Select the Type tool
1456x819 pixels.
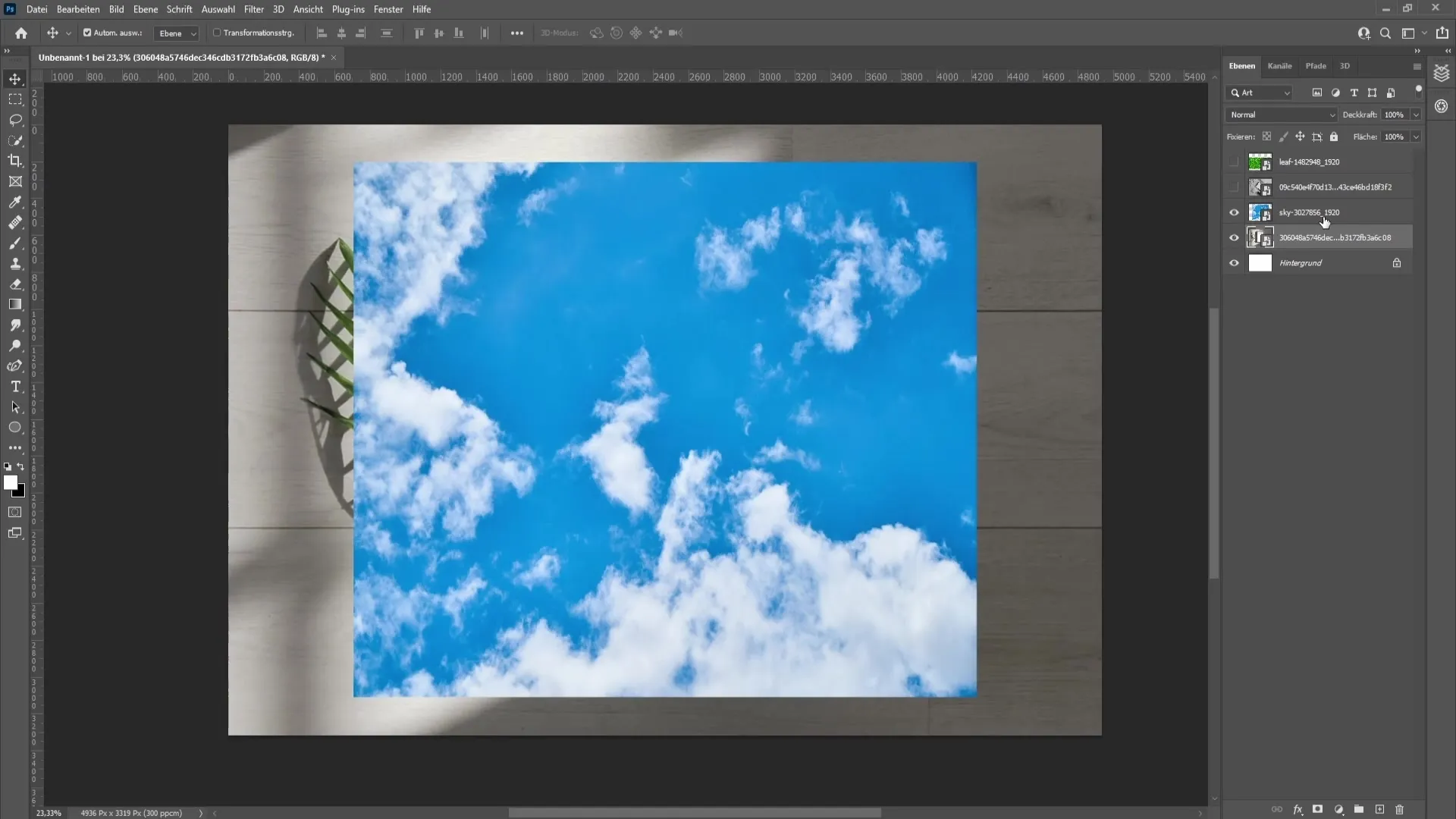[x=15, y=386]
